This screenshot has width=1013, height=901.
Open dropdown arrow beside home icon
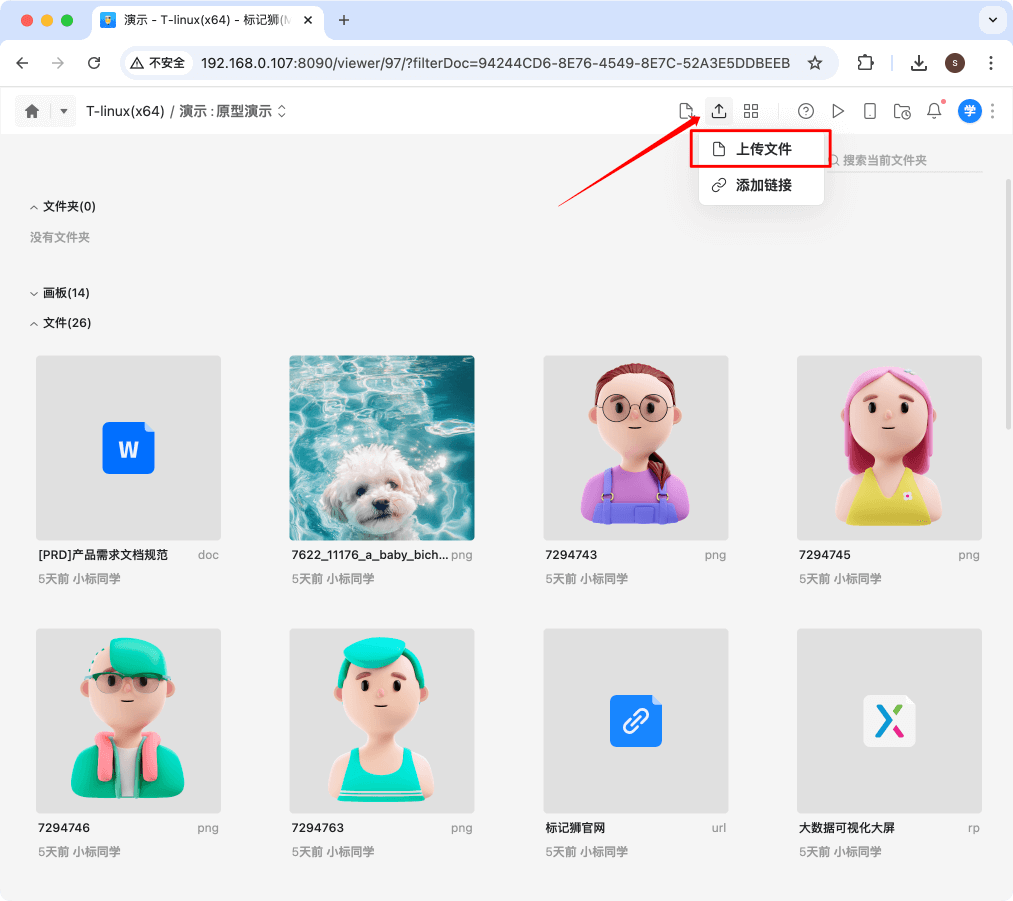click(x=64, y=112)
